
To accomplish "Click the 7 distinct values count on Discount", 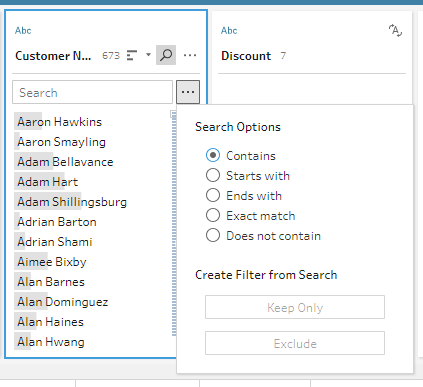I will pyautogui.click(x=283, y=55).
